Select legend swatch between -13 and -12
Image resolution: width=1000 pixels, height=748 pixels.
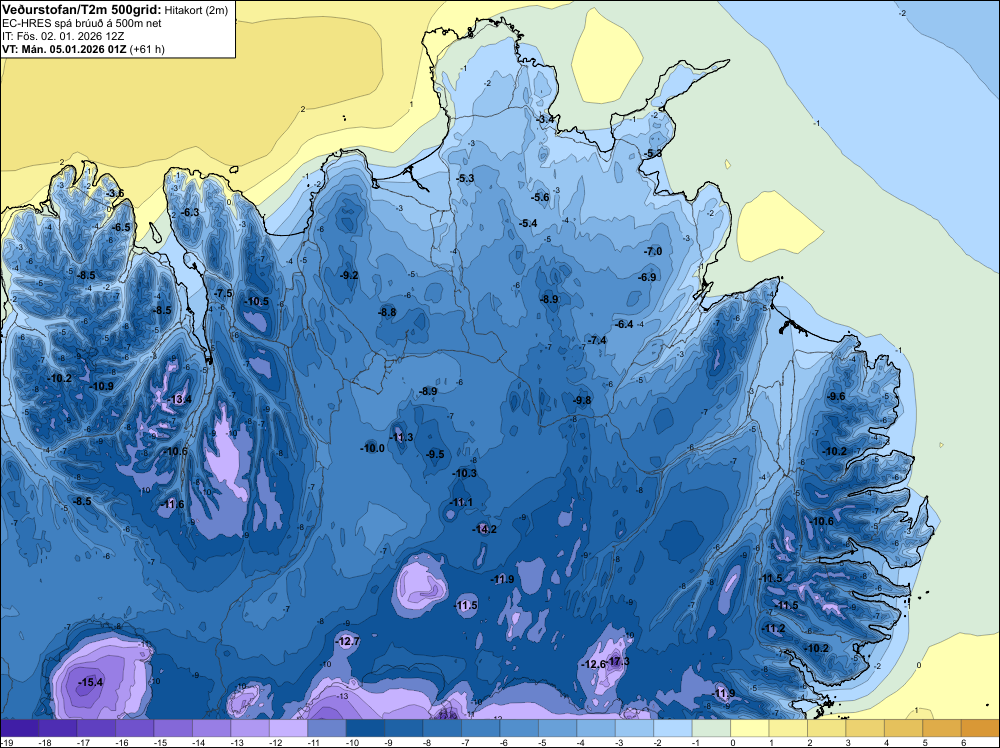pyautogui.click(x=250, y=728)
